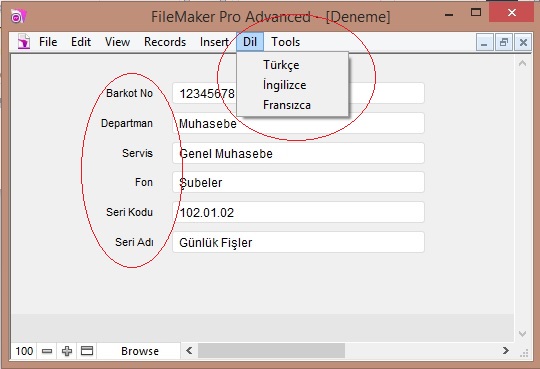Click the Fon field with Şubeler

click(298, 182)
